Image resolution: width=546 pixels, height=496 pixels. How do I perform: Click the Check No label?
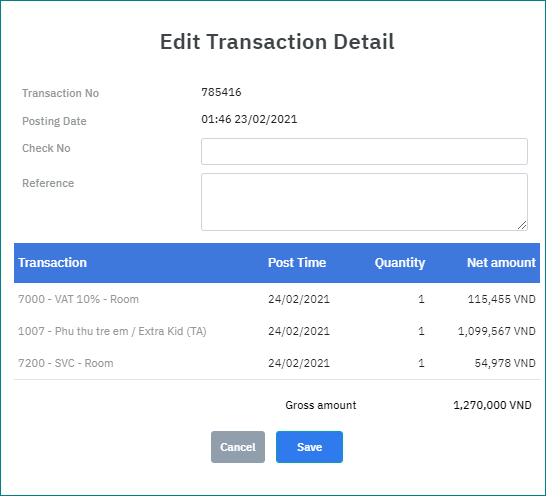click(46, 148)
